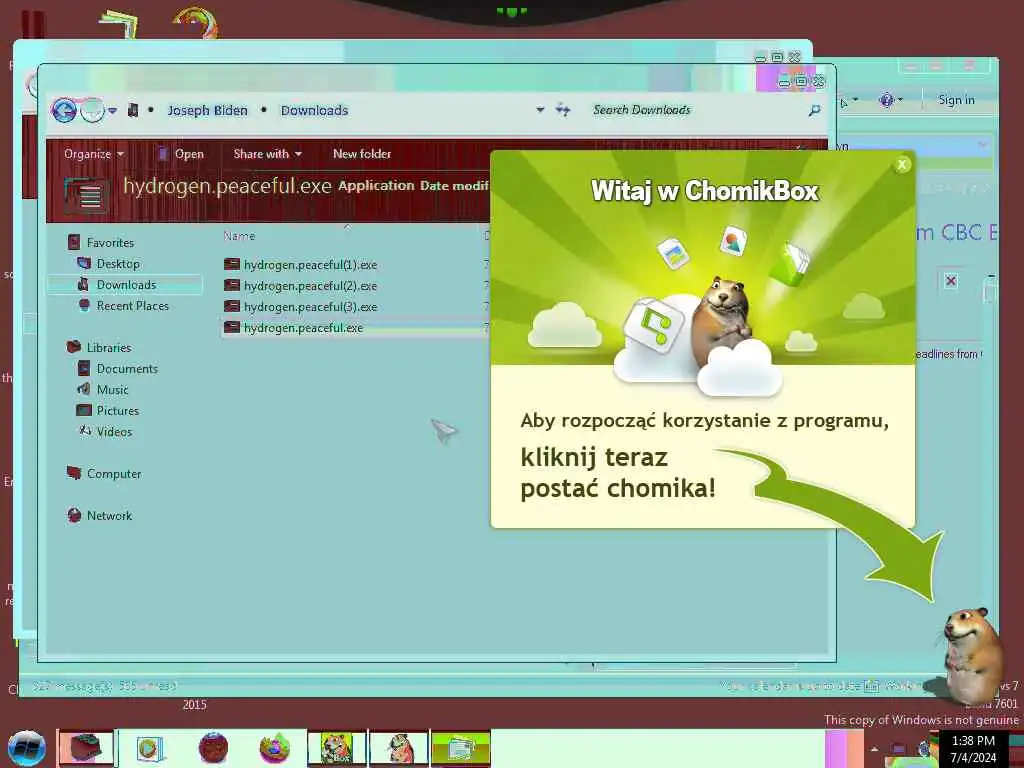Open the Videos library
This screenshot has width=1024, height=768.
105,431
